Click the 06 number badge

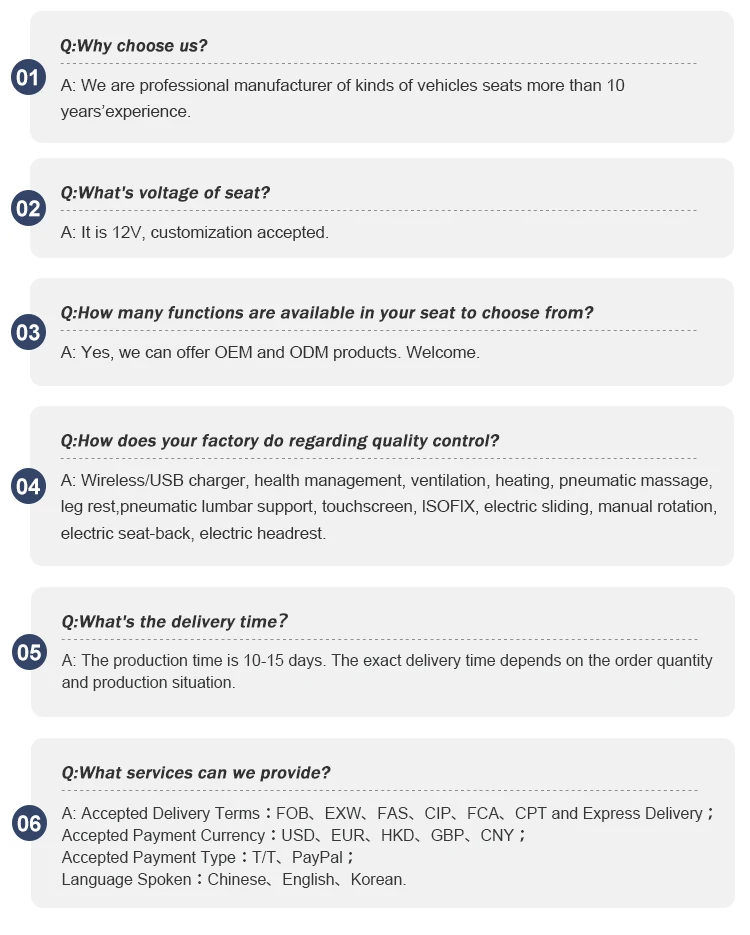coord(29,823)
